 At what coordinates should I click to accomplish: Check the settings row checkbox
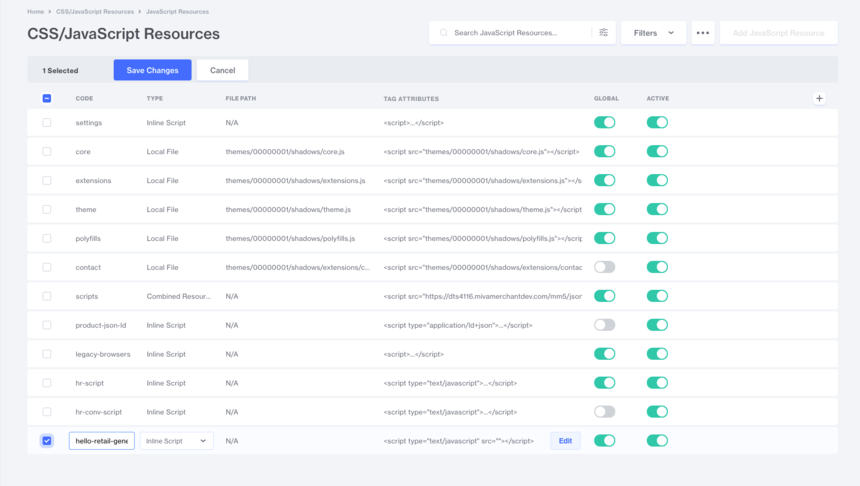click(x=47, y=122)
